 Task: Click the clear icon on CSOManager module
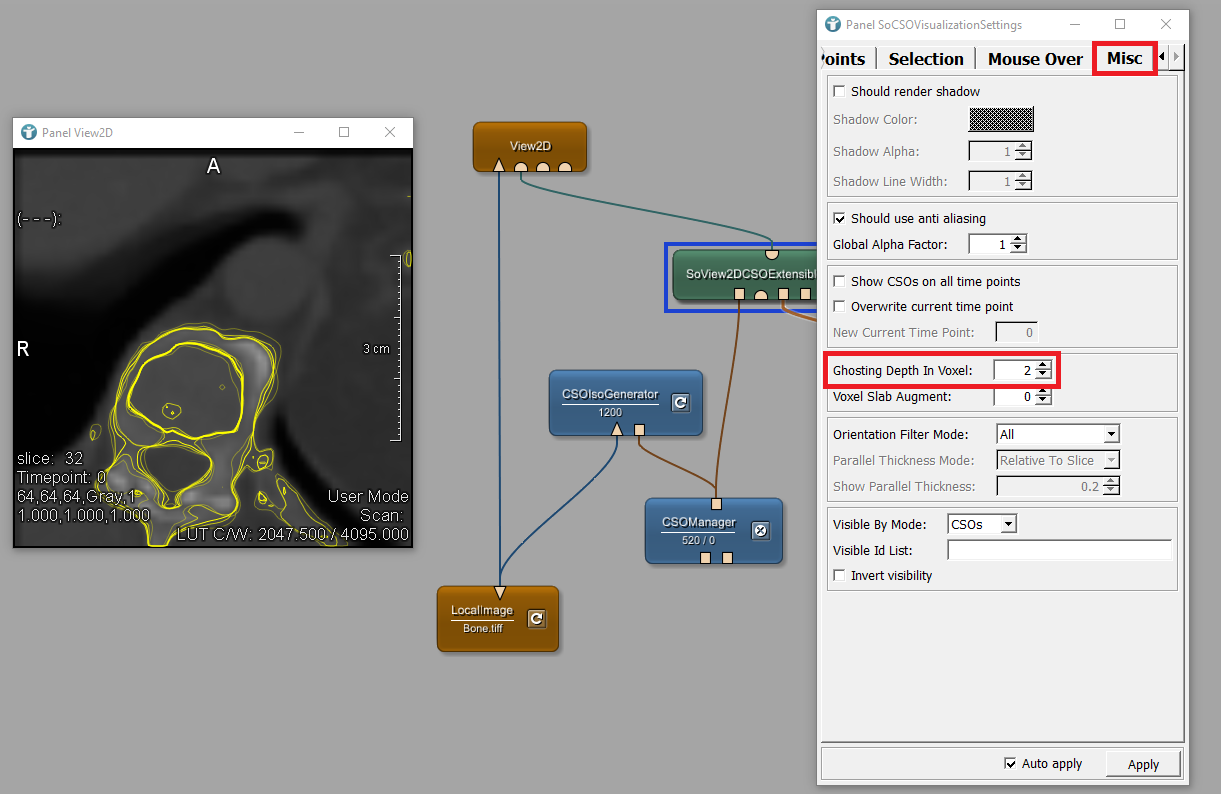pyautogui.click(x=759, y=530)
